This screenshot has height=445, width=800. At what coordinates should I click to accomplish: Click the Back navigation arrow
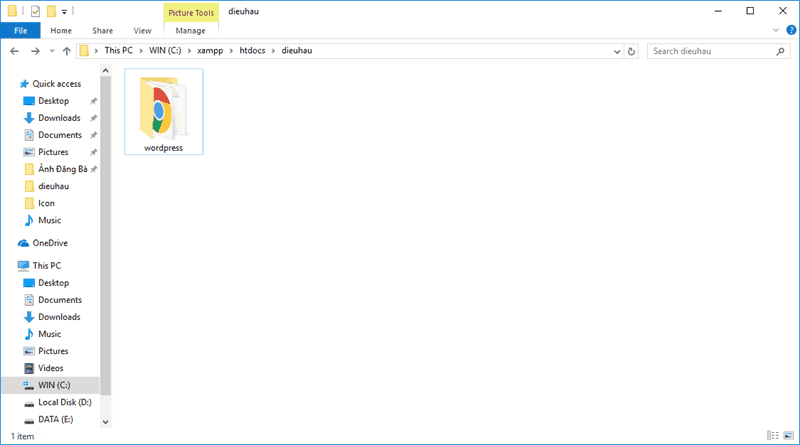(14, 51)
